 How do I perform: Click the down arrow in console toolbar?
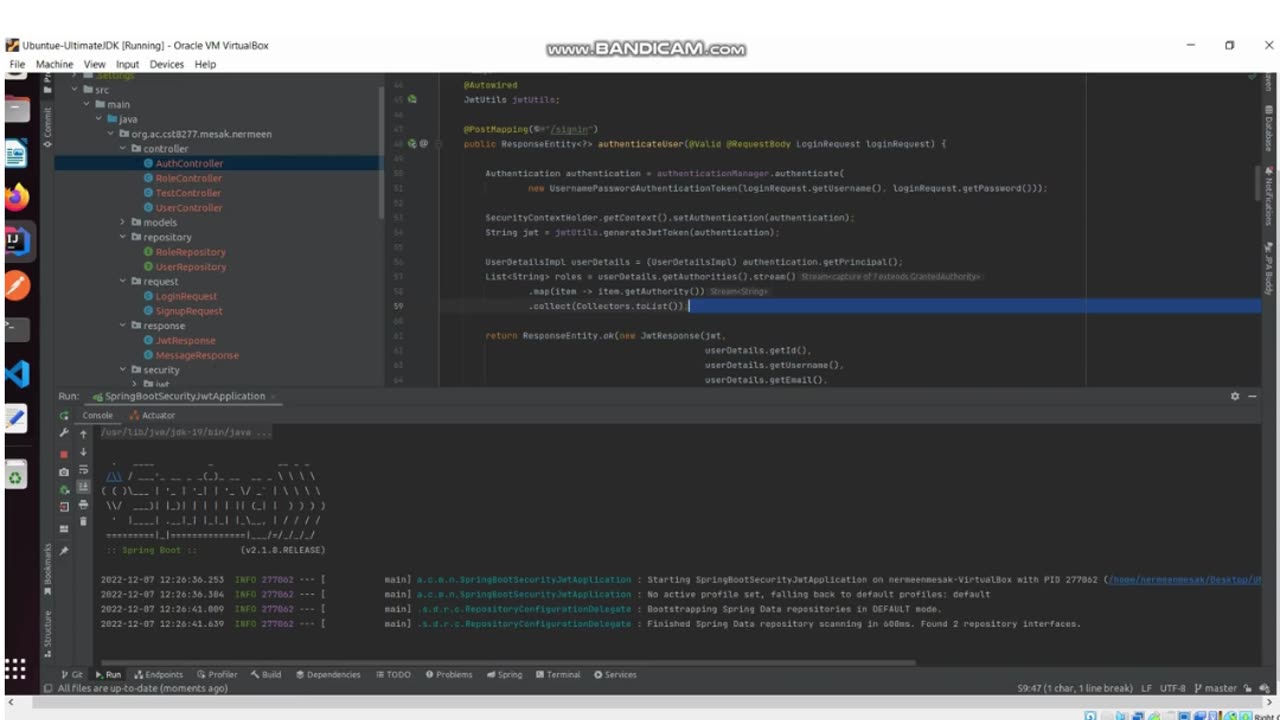pos(83,452)
